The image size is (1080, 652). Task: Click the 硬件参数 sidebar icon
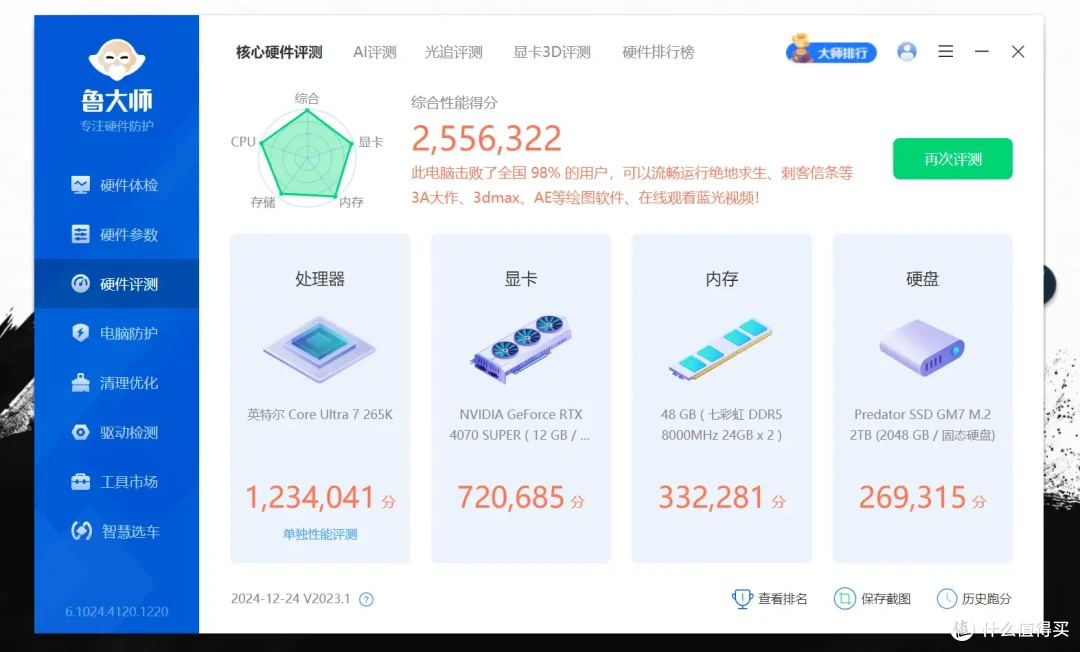(80, 234)
